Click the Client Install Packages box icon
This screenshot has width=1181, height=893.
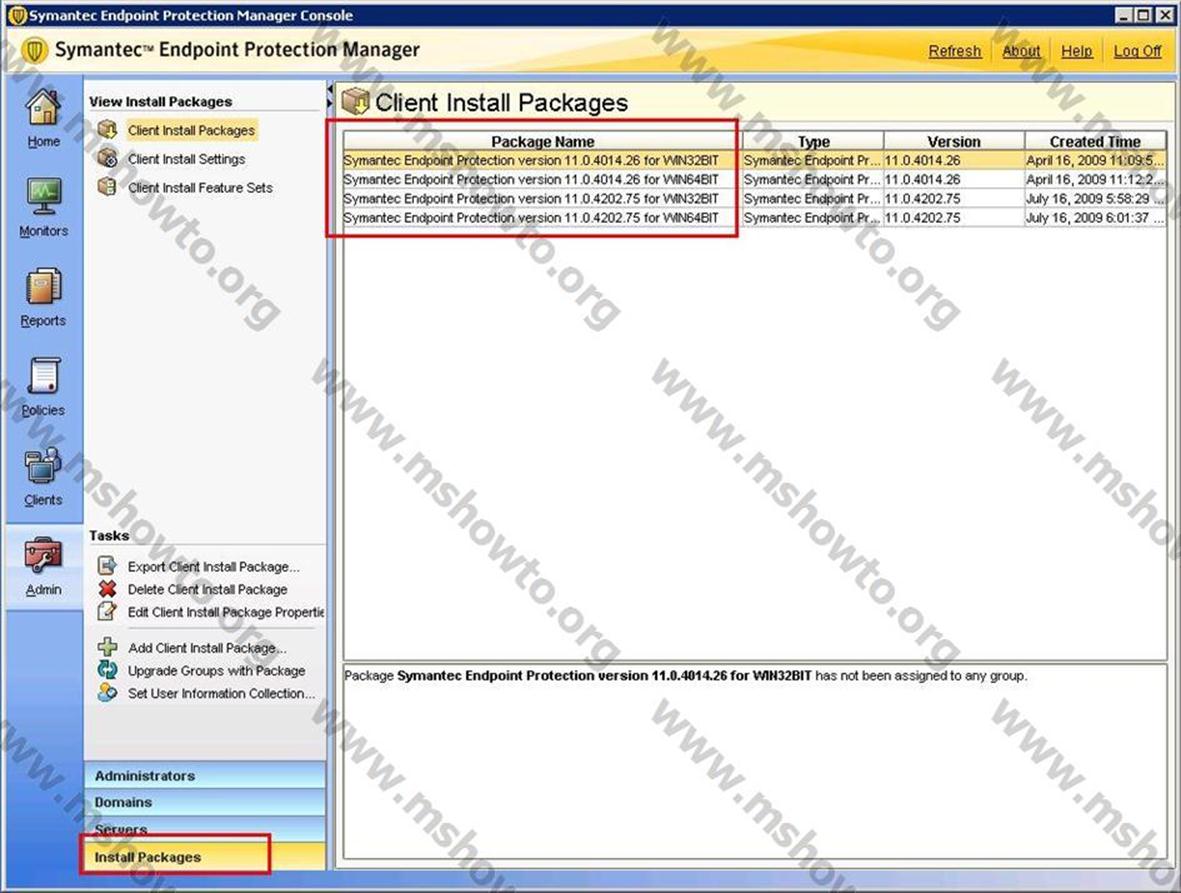108,130
